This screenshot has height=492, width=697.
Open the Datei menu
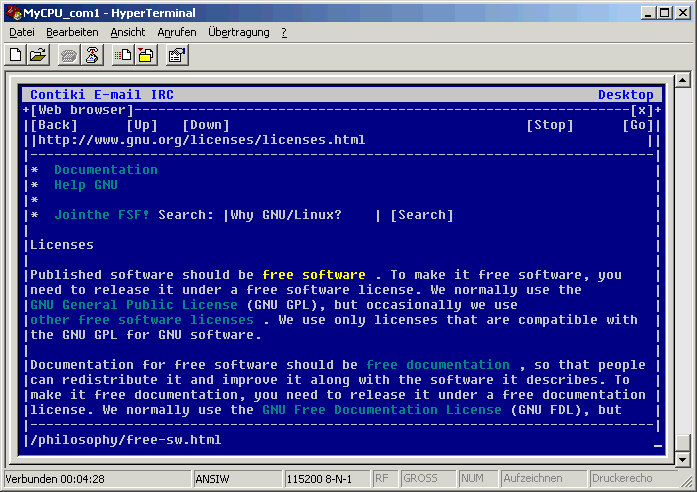click(21, 32)
